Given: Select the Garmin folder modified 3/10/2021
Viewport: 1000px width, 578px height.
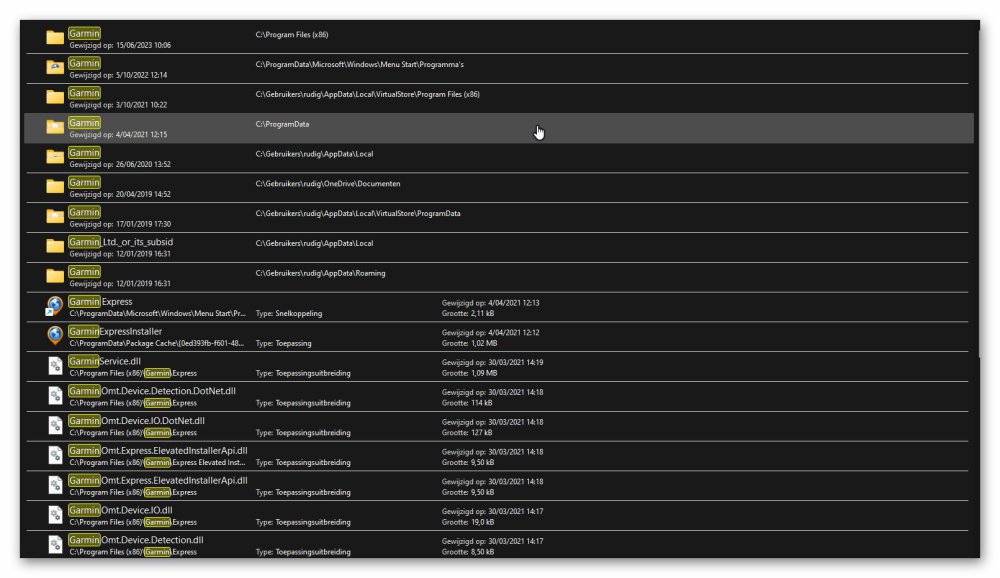Looking at the screenshot, I should point(84,94).
